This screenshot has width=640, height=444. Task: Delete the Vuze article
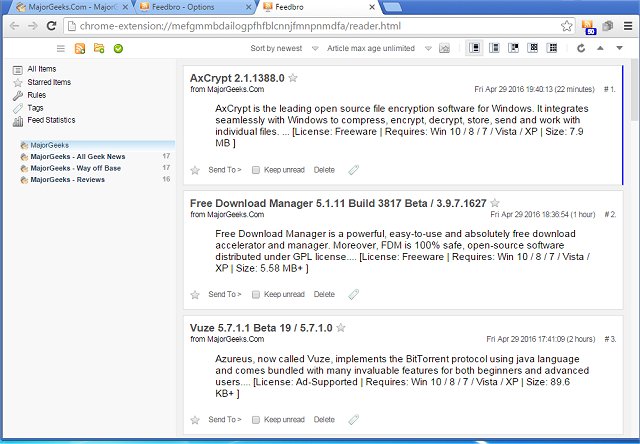(324, 420)
